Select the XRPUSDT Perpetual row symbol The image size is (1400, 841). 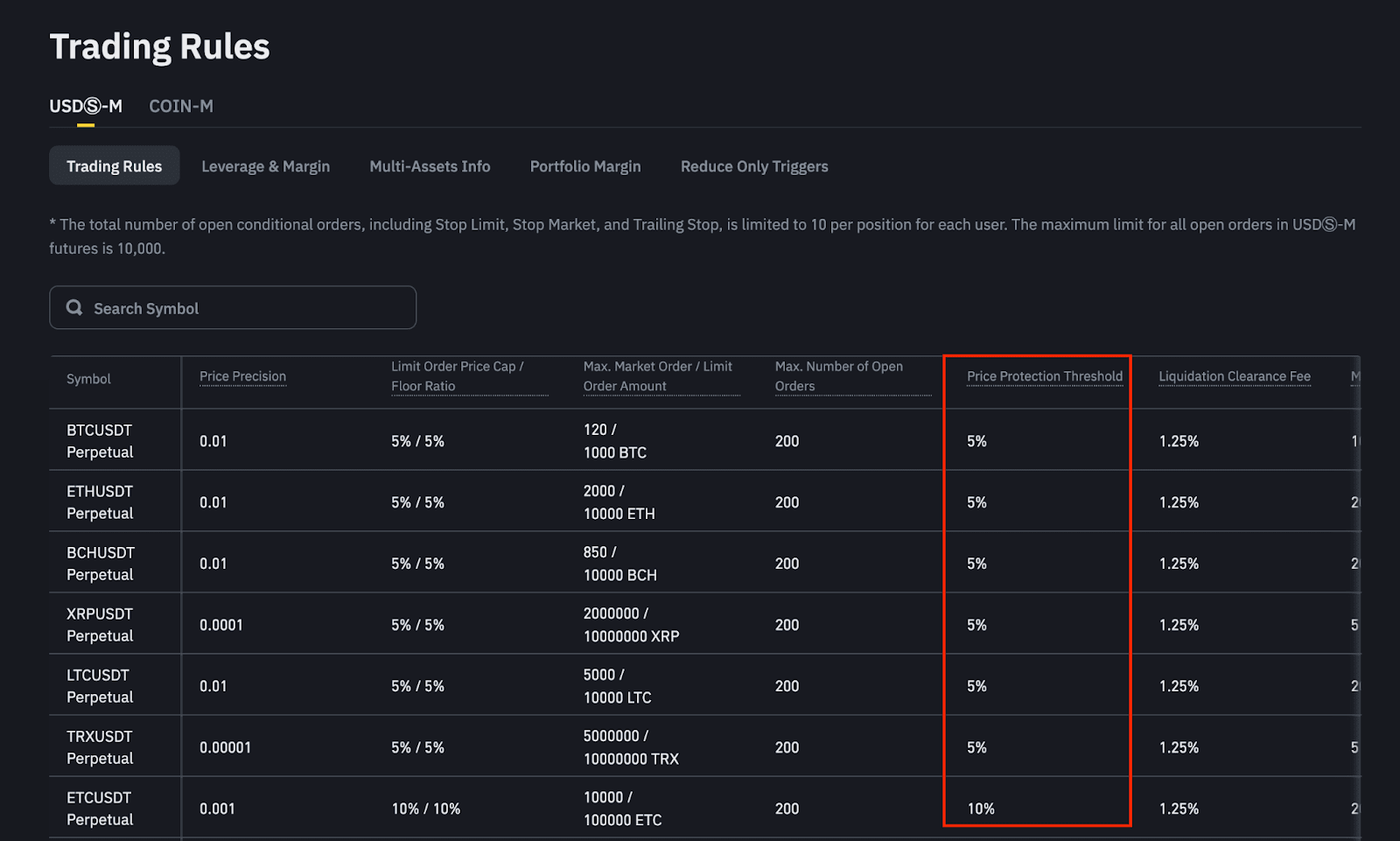(100, 625)
